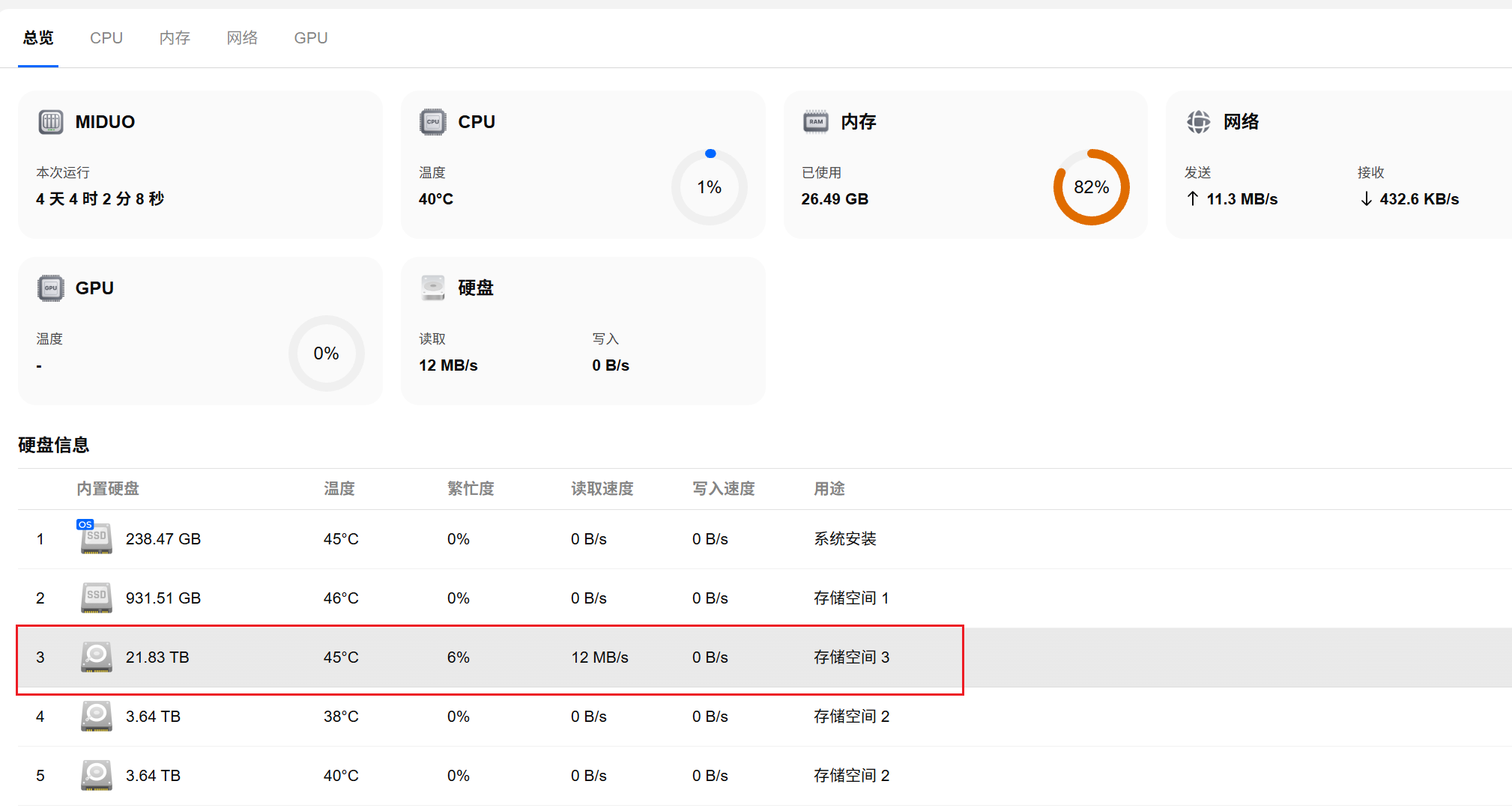Screen dimensions: 1512x808
Task: Click the HDD icon in row 4
Action: tap(97, 716)
